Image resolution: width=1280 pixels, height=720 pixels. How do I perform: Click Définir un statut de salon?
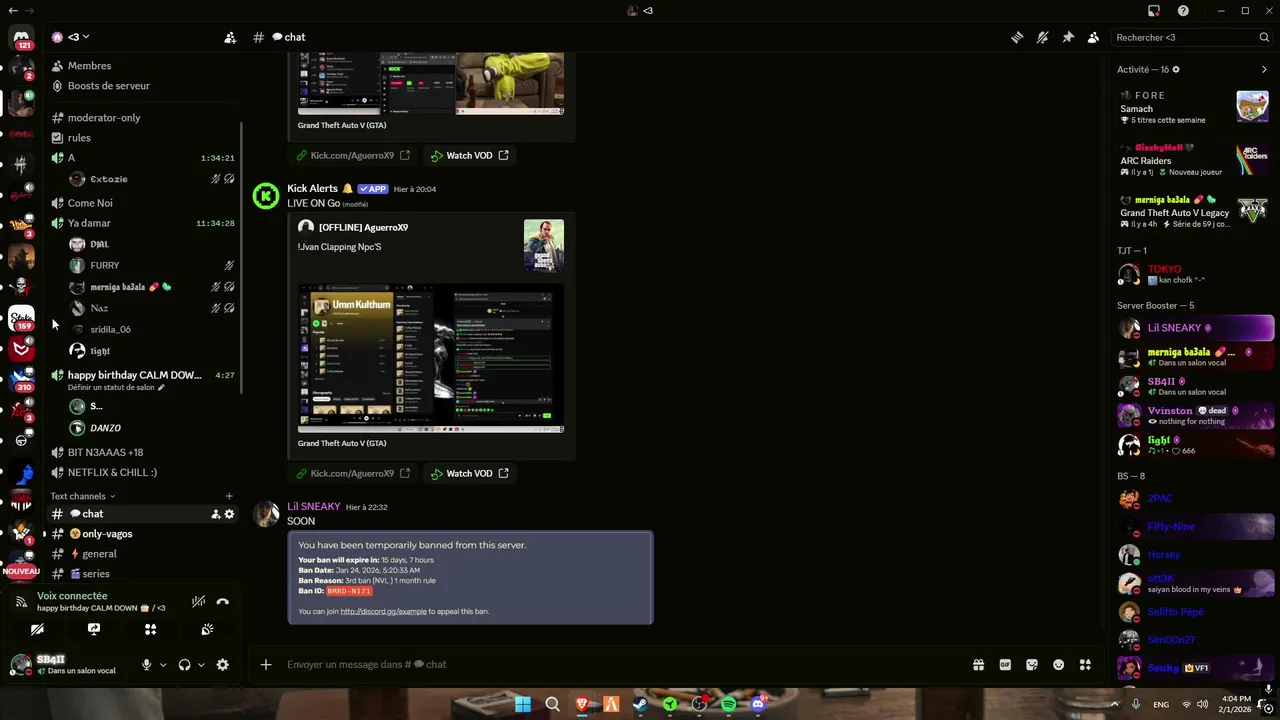pos(116,387)
